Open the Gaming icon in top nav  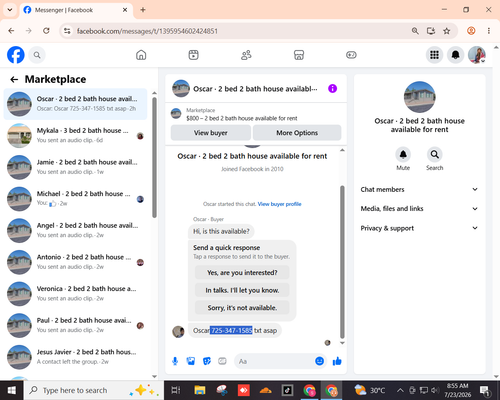(351, 55)
